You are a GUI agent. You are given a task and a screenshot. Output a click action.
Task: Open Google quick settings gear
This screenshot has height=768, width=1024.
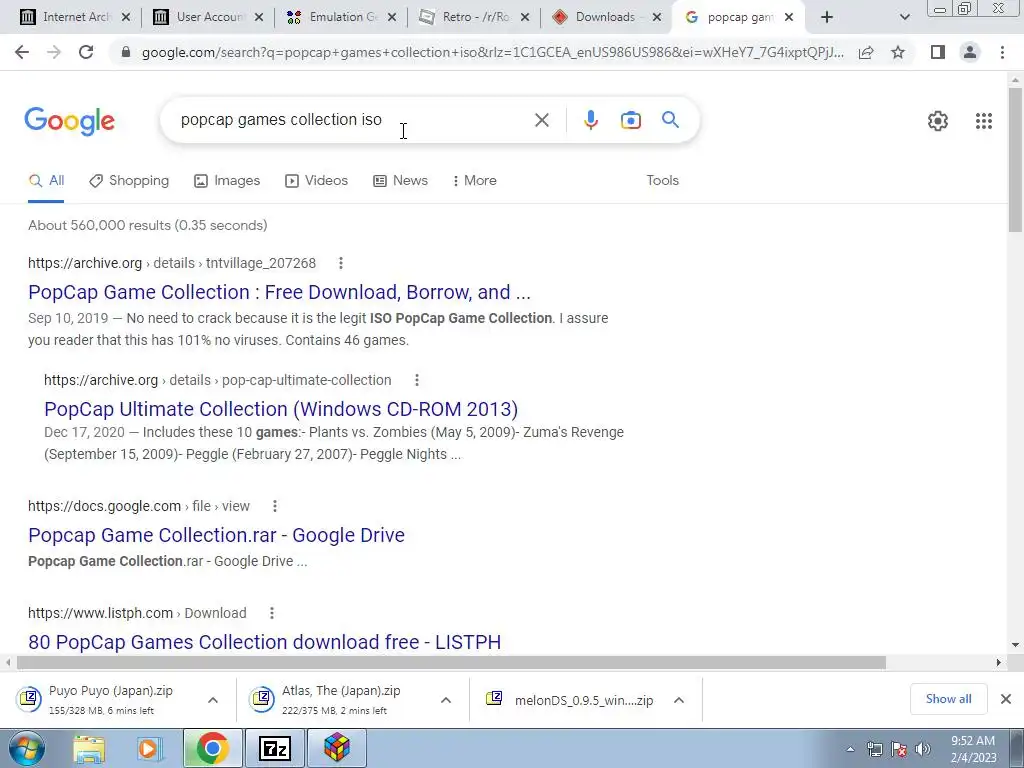tap(938, 121)
